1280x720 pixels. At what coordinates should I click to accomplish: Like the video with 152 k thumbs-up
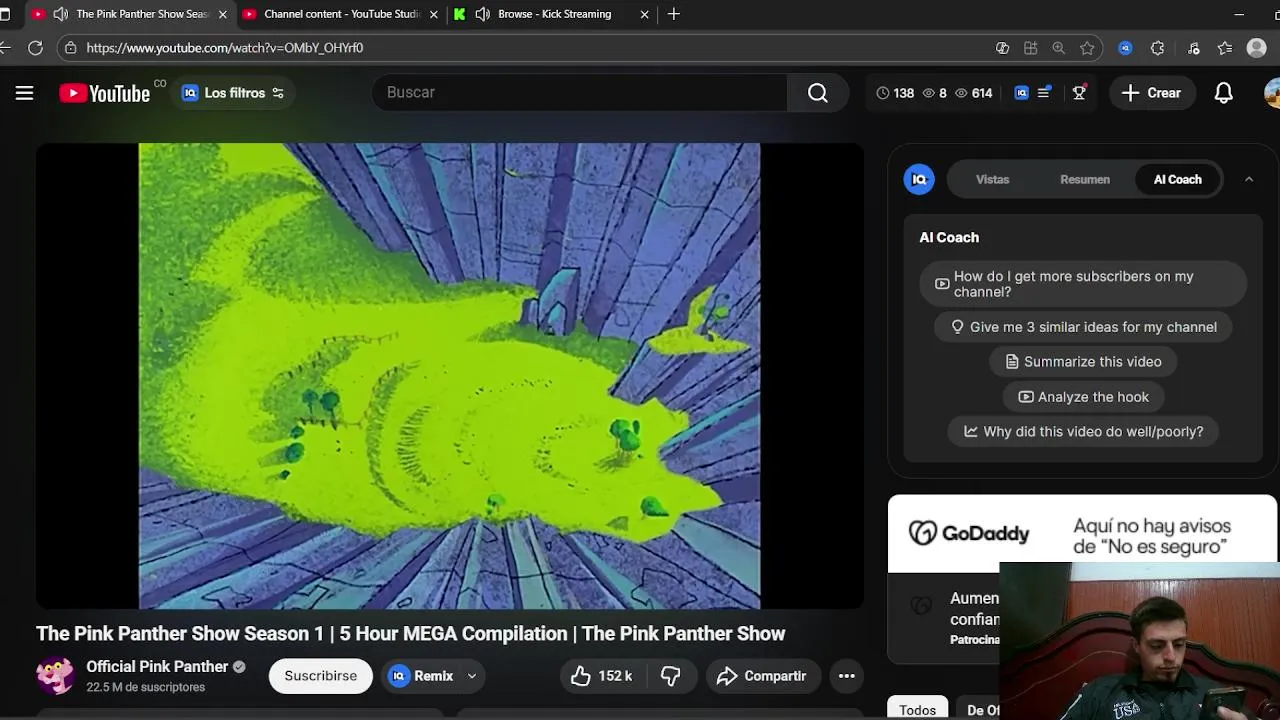[x=601, y=676]
